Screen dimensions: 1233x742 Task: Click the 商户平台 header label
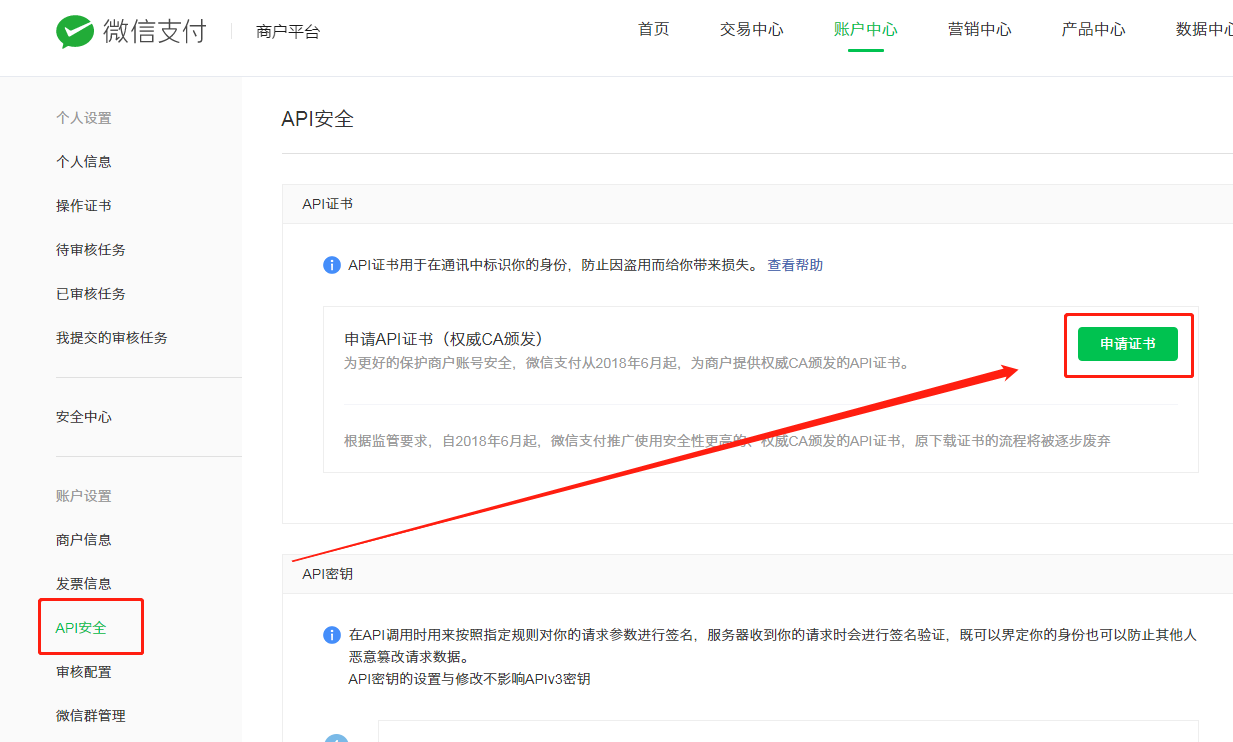pyautogui.click(x=288, y=32)
